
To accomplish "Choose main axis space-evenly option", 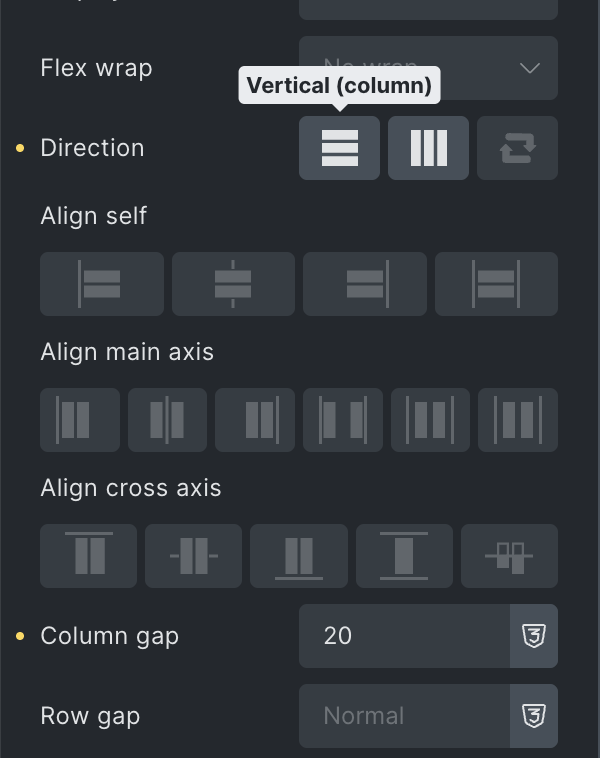I will click(518, 420).
